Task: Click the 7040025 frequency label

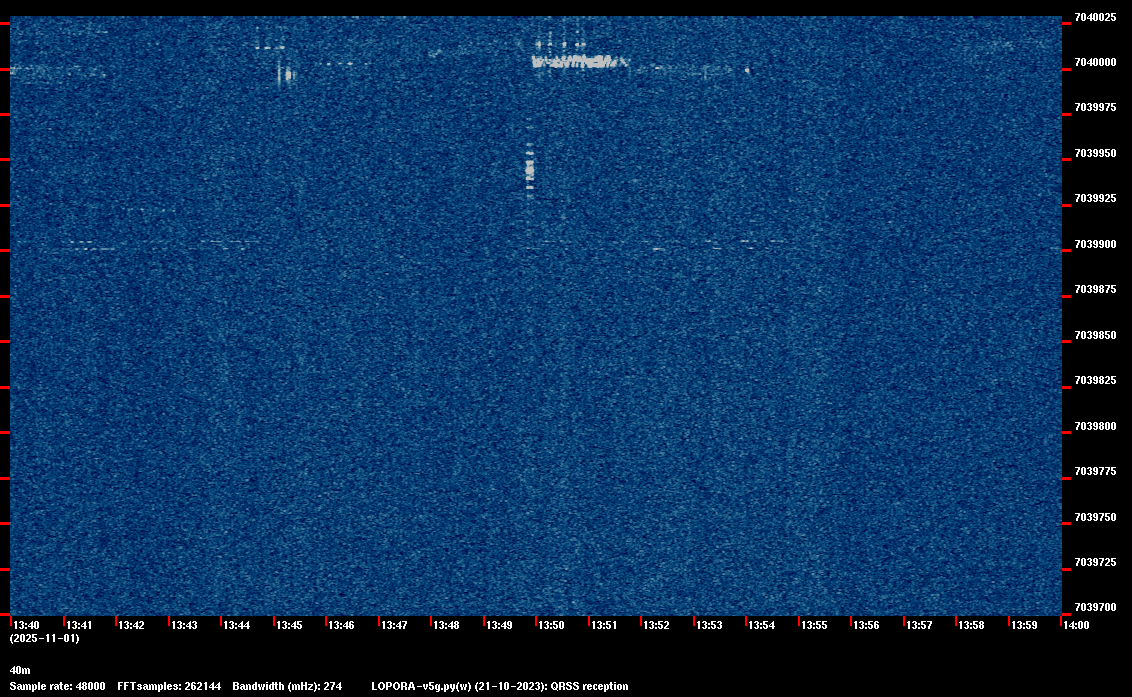Action: 1095,17
